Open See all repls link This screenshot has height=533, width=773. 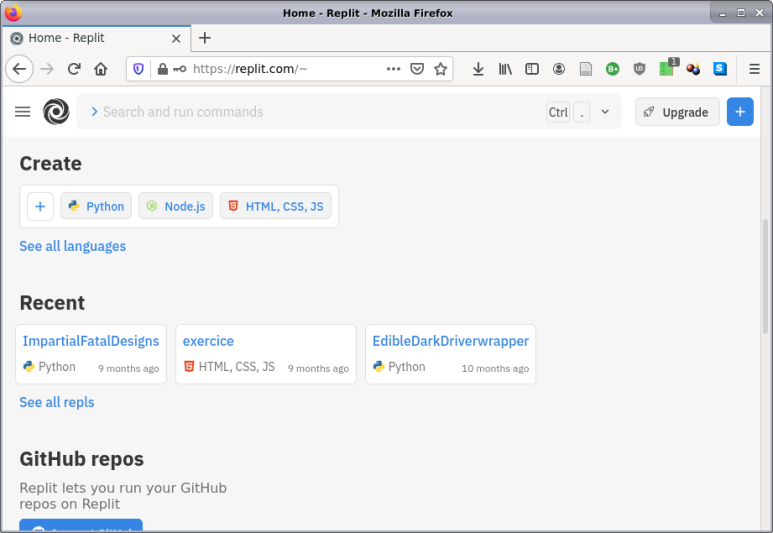[57, 402]
